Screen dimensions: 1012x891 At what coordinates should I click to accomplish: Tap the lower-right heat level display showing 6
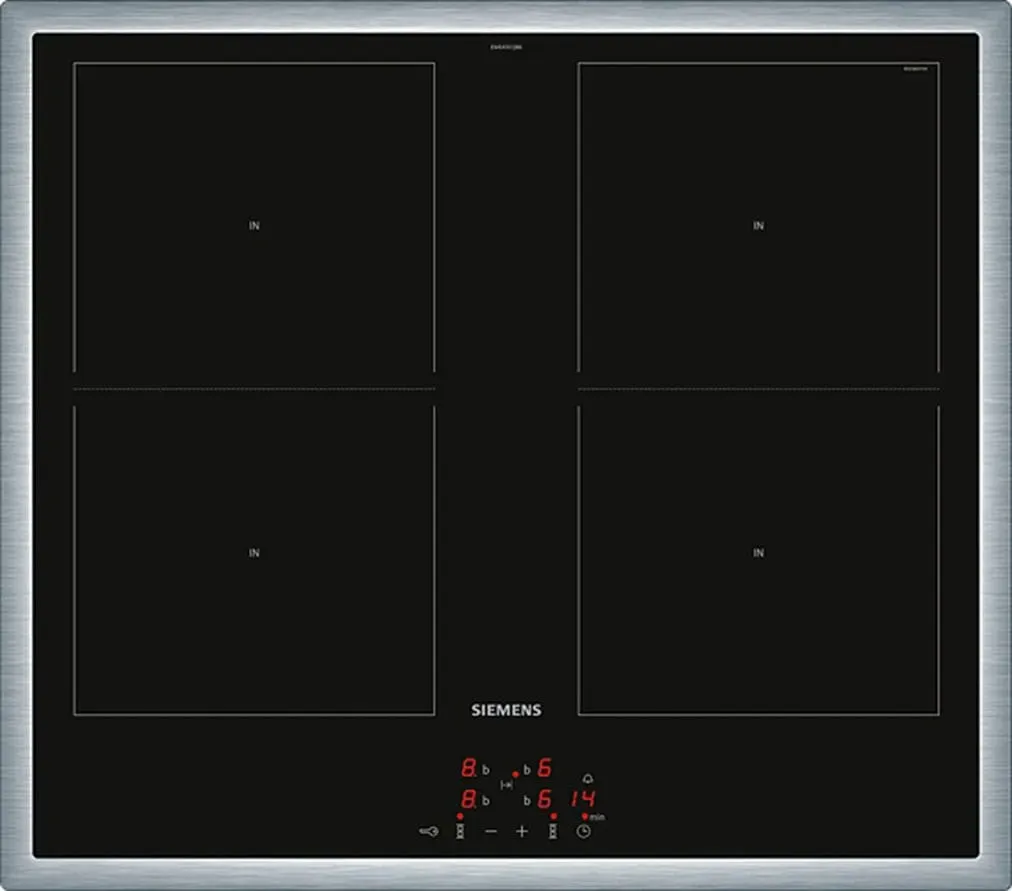tap(545, 799)
